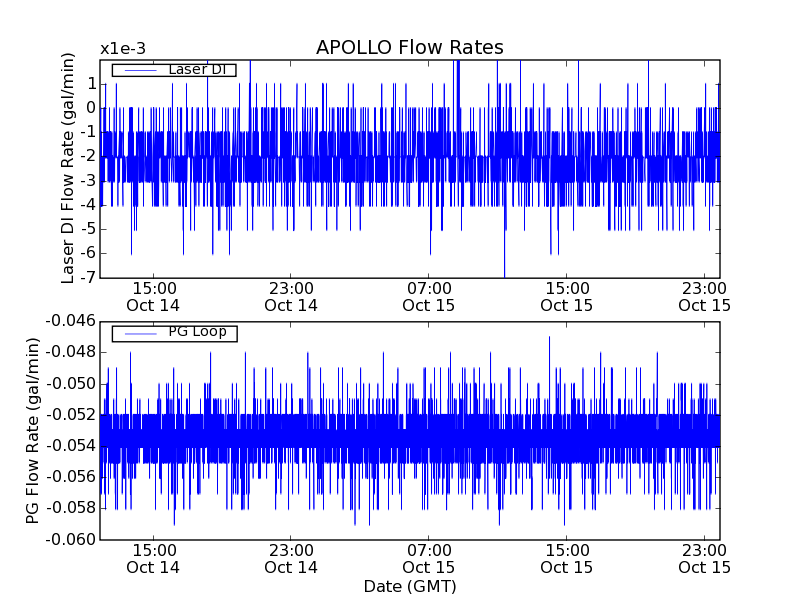Click the '-0.046' tick on PG axis
The width and height of the screenshot is (800, 600).
[x=71, y=321]
